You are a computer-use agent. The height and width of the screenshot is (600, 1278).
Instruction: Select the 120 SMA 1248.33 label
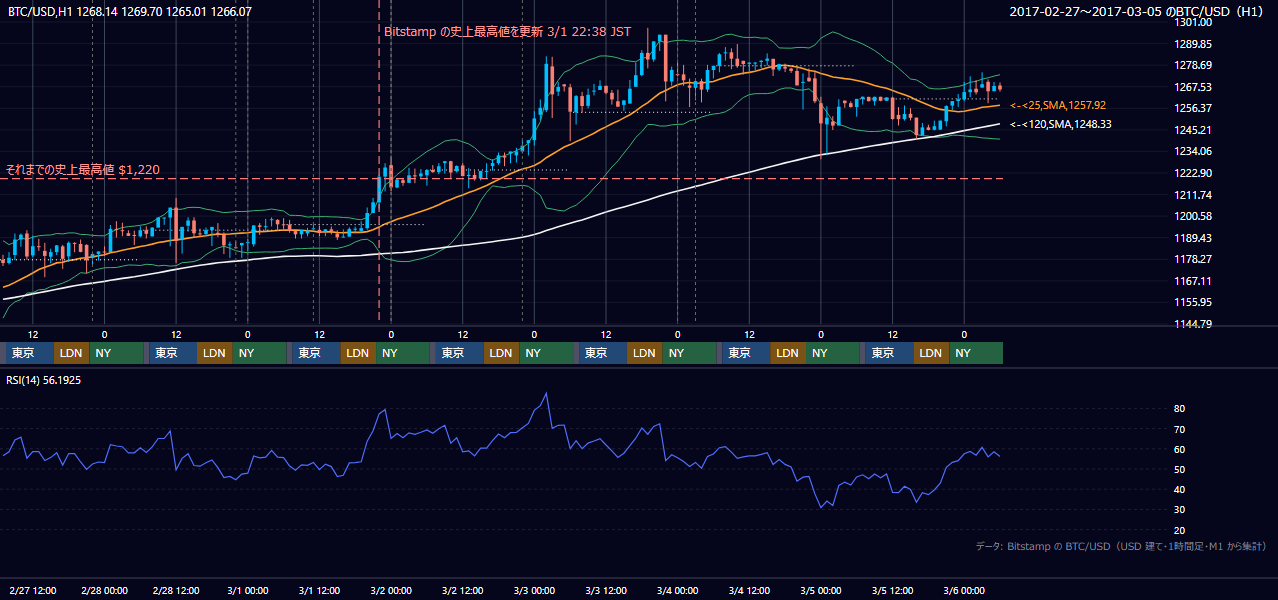[x=1061, y=124]
